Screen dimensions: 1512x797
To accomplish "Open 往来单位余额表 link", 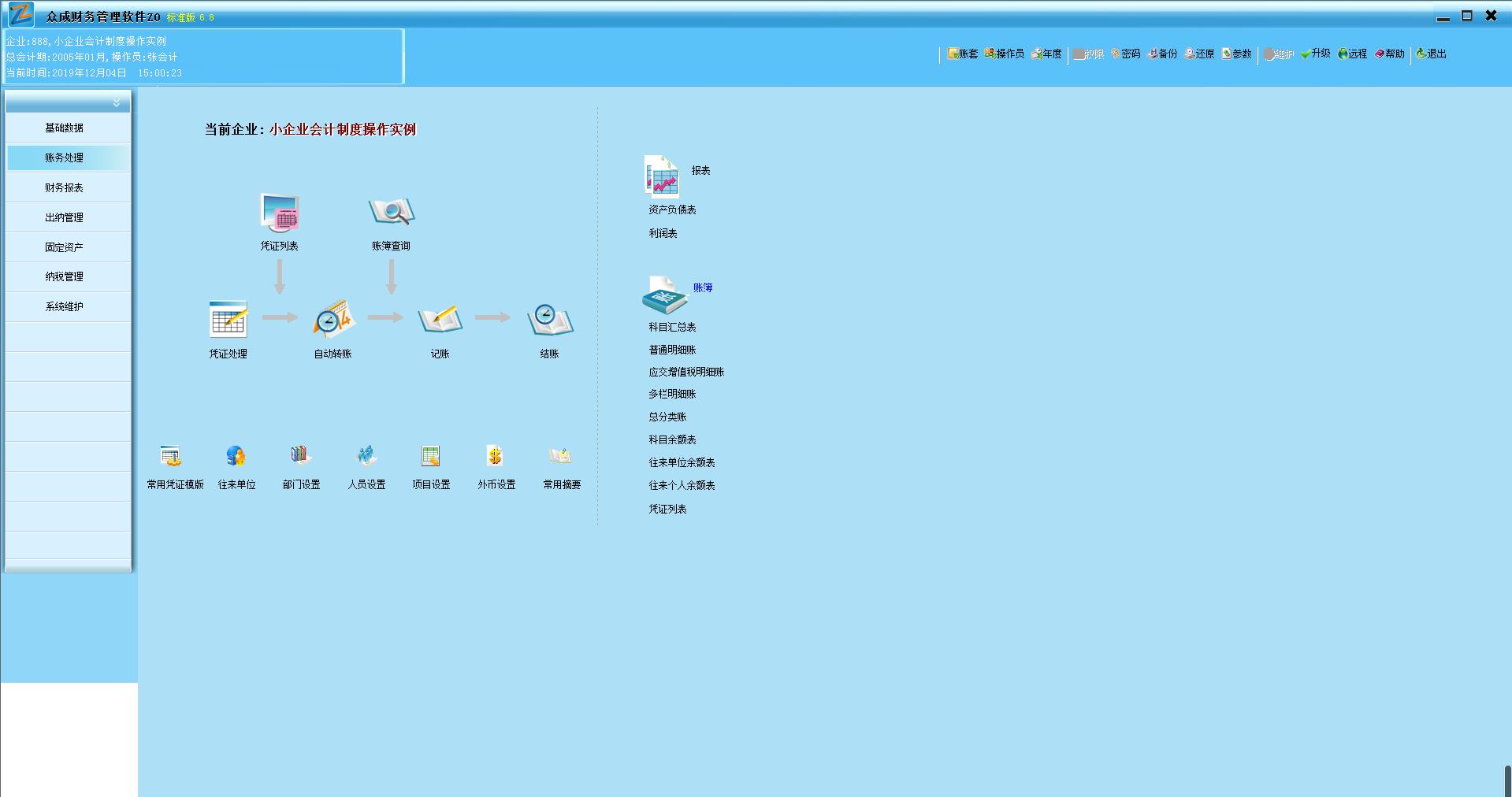I will [x=682, y=462].
